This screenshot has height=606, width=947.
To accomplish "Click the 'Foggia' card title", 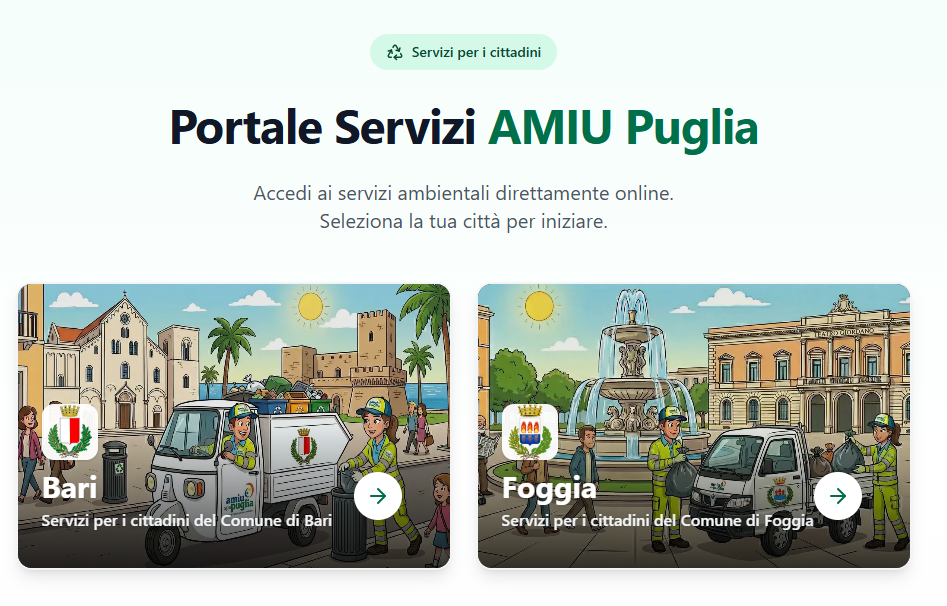I will point(549,489).
